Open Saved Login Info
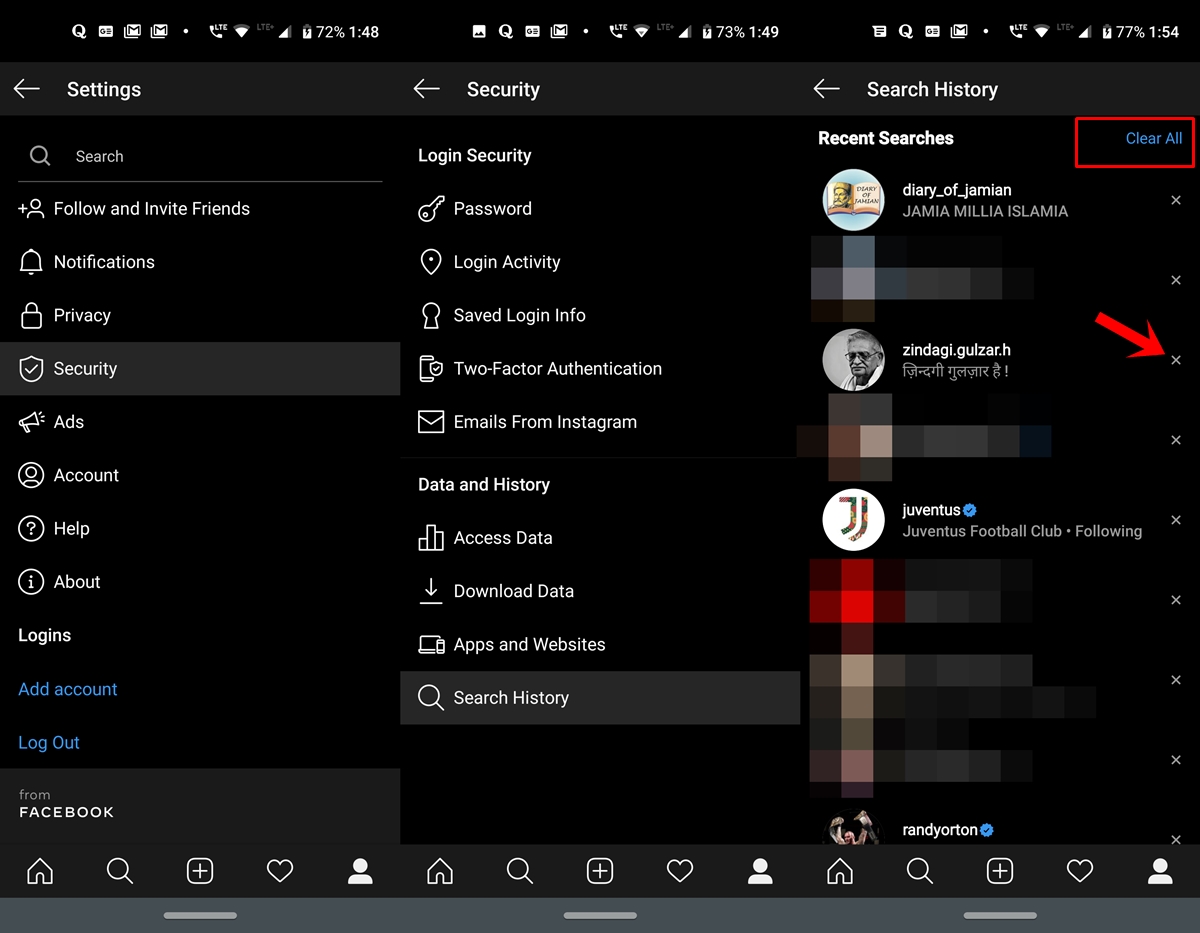The image size is (1200, 933). pos(600,315)
